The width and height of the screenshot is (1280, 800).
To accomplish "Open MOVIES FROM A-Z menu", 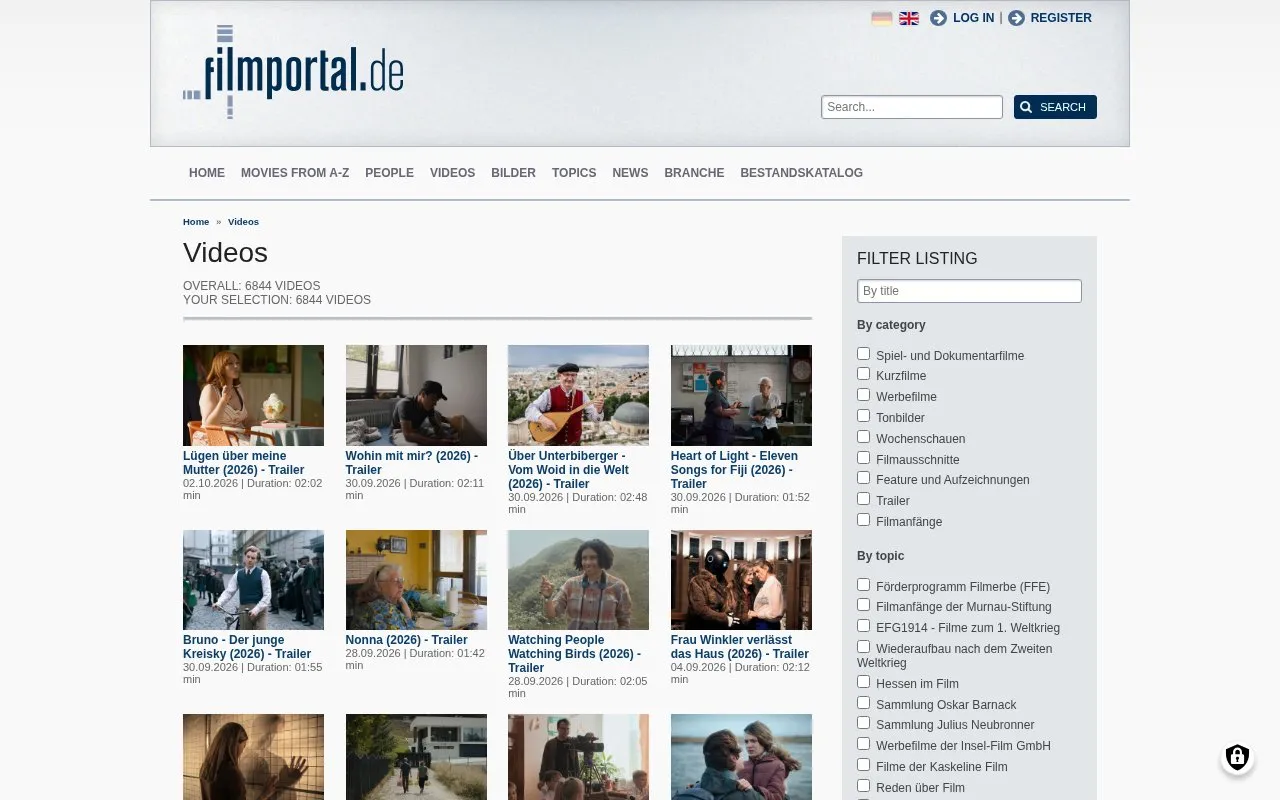I will [x=295, y=173].
